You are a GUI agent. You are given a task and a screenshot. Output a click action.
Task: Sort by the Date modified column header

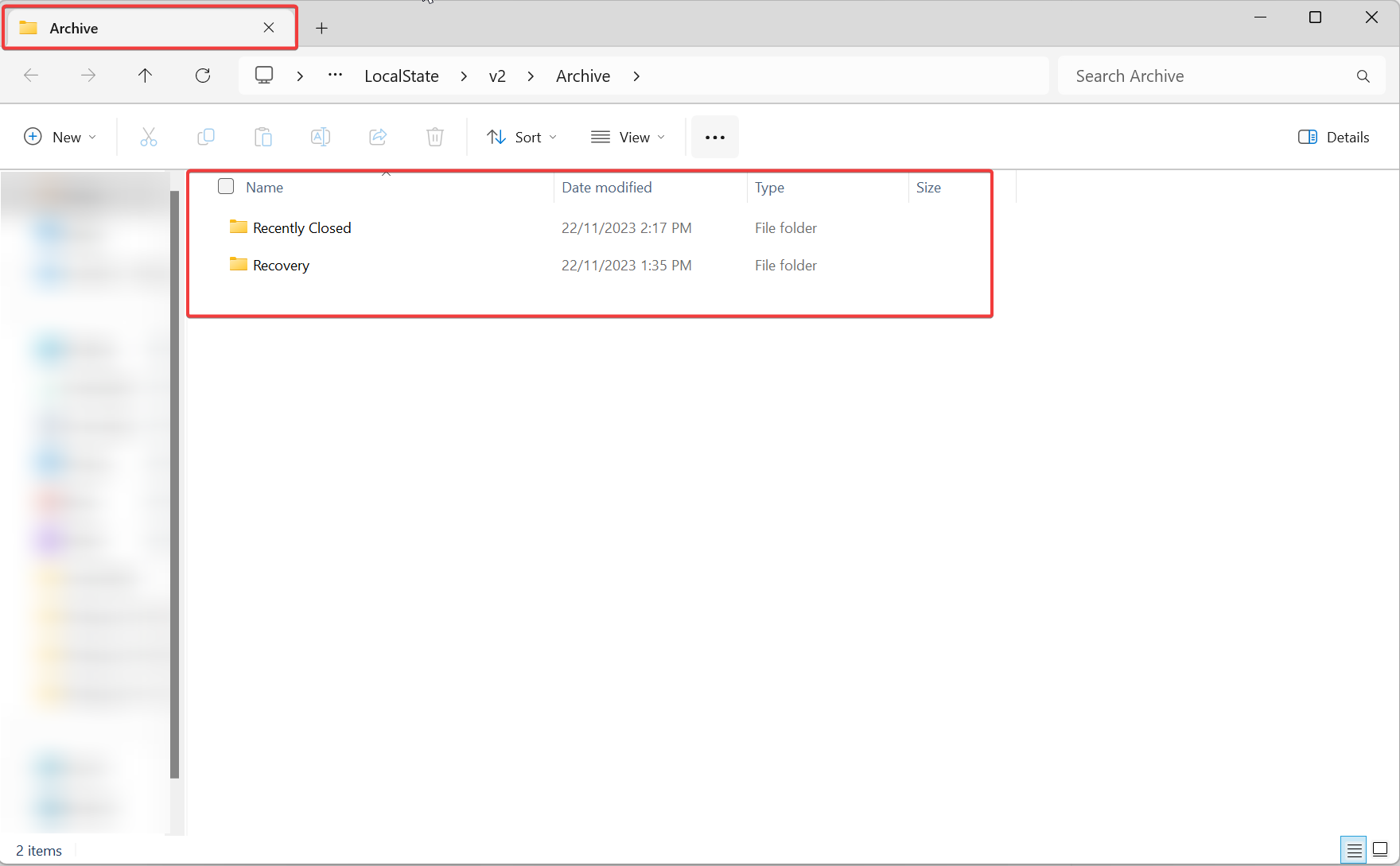coord(607,188)
